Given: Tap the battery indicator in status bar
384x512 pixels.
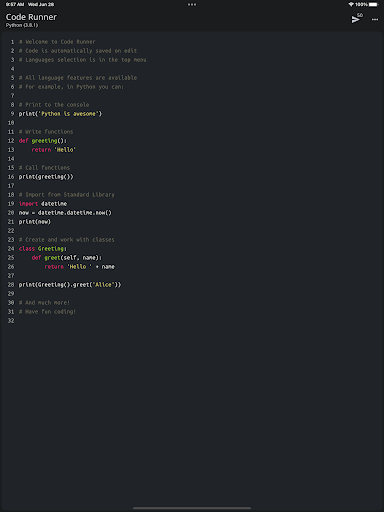Looking at the screenshot, I should pyautogui.click(x=373, y=4).
